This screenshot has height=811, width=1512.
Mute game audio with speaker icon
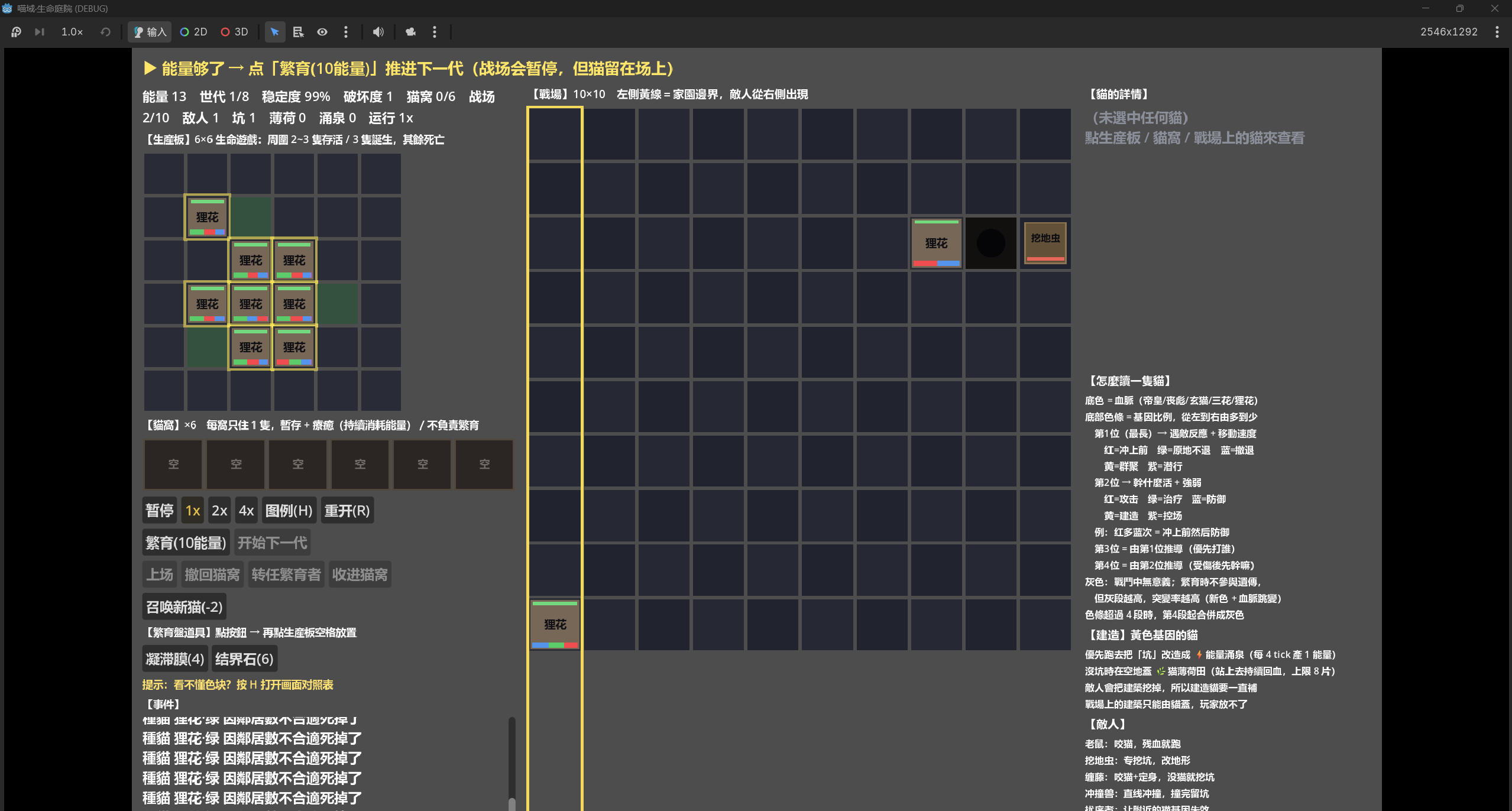[x=378, y=32]
